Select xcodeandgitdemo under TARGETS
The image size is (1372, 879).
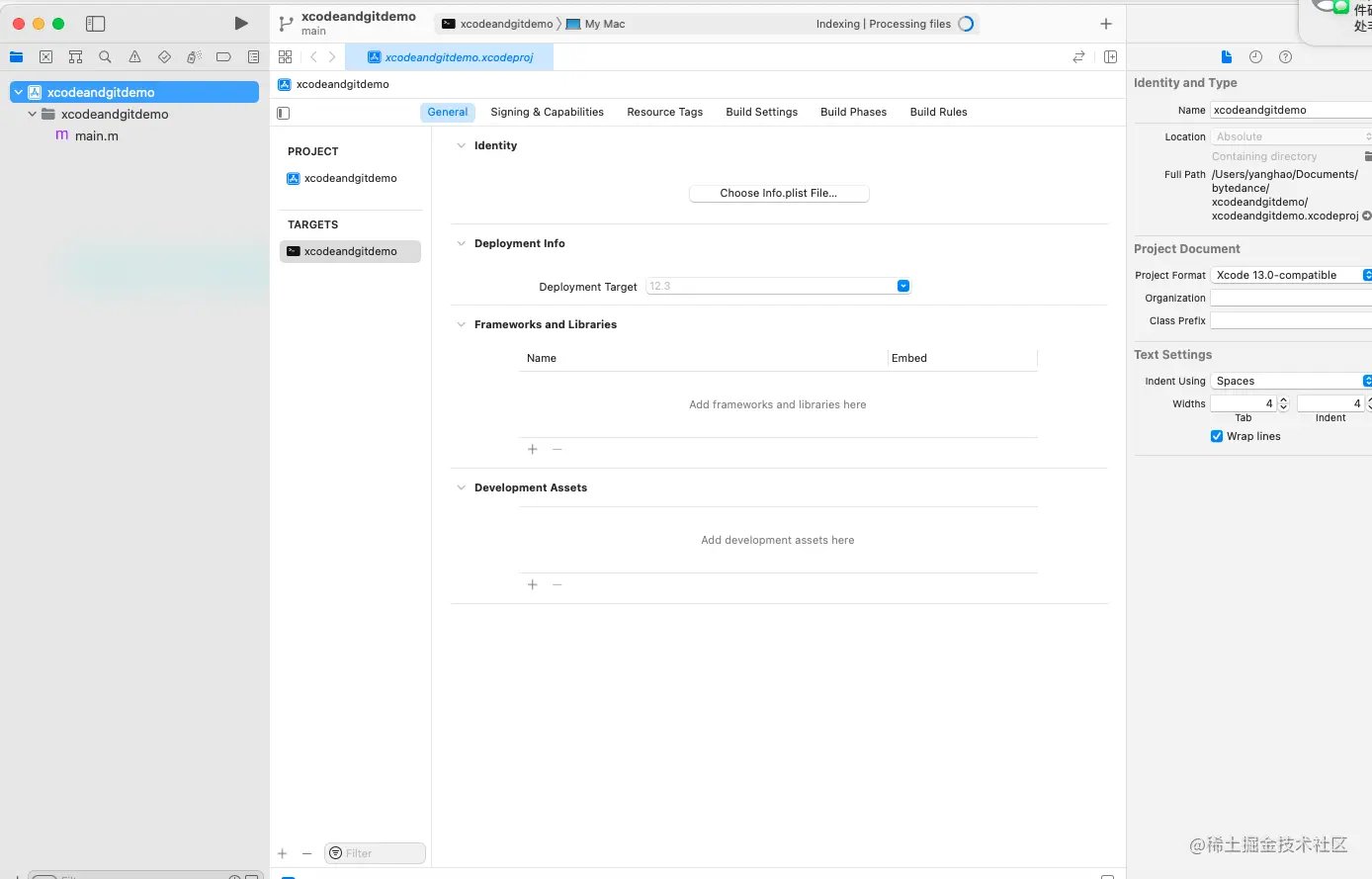point(351,251)
